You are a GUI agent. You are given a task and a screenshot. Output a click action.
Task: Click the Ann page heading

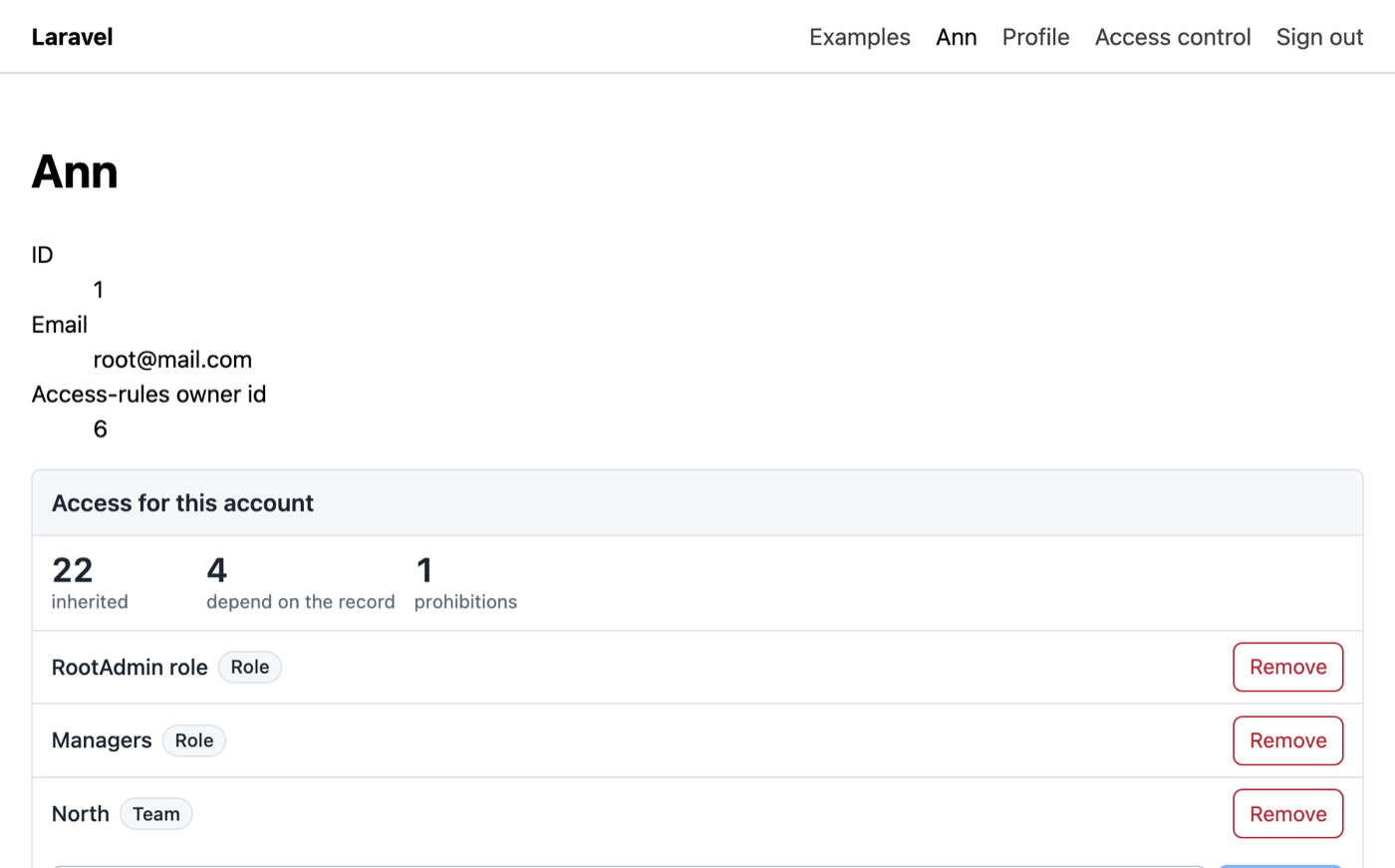click(x=75, y=171)
